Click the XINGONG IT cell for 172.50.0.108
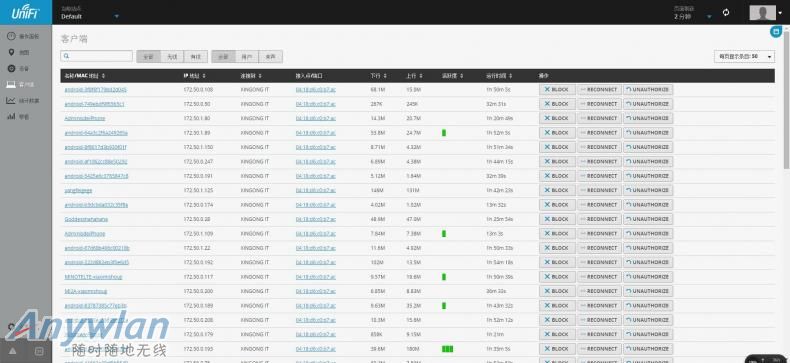This screenshot has width=790, height=363. point(255,89)
